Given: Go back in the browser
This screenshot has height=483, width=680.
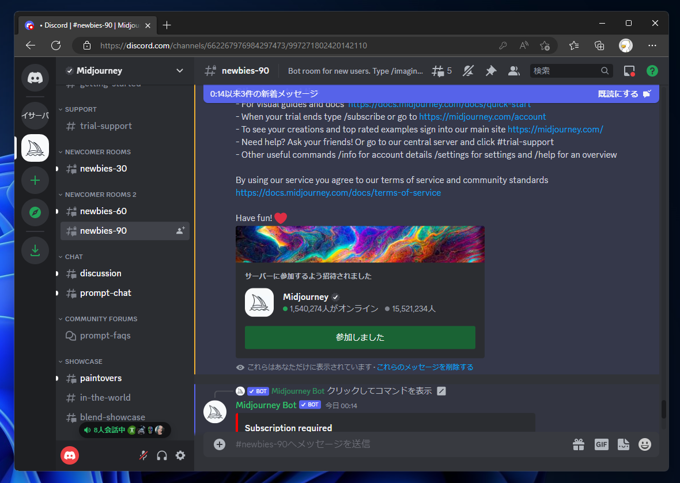Looking at the screenshot, I should click(x=30, y=46).
